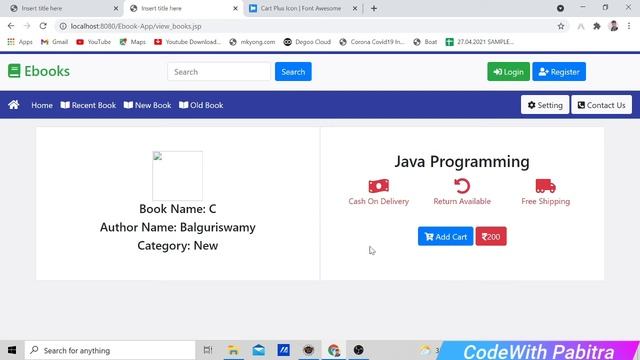Open the Corona Covid19 bookmark

point(372,42)
